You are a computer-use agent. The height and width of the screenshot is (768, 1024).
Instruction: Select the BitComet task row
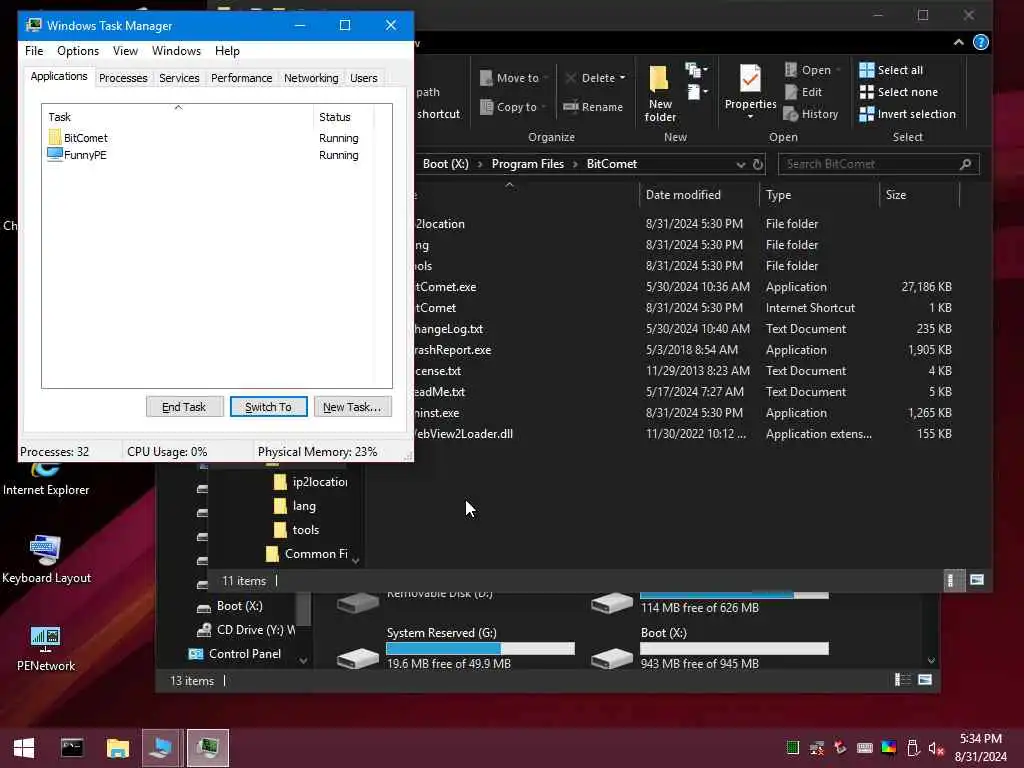point(209,138)
